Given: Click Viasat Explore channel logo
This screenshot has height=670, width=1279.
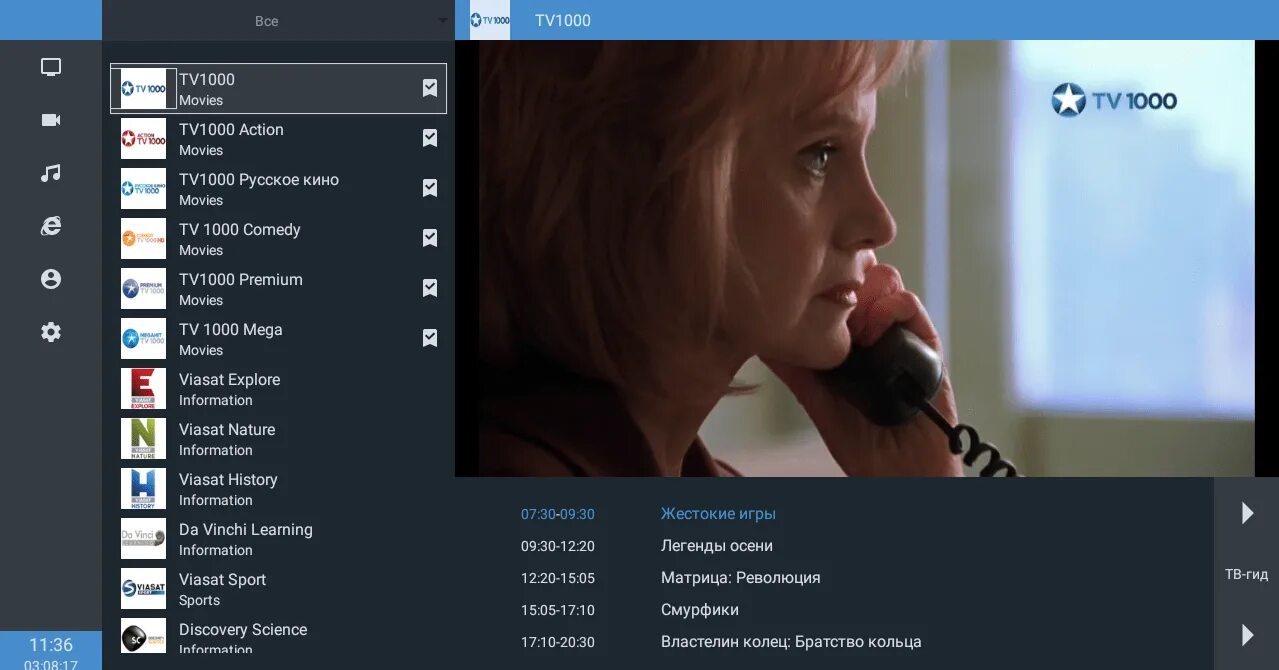Looking at the screenshot, I should [143, 389].
